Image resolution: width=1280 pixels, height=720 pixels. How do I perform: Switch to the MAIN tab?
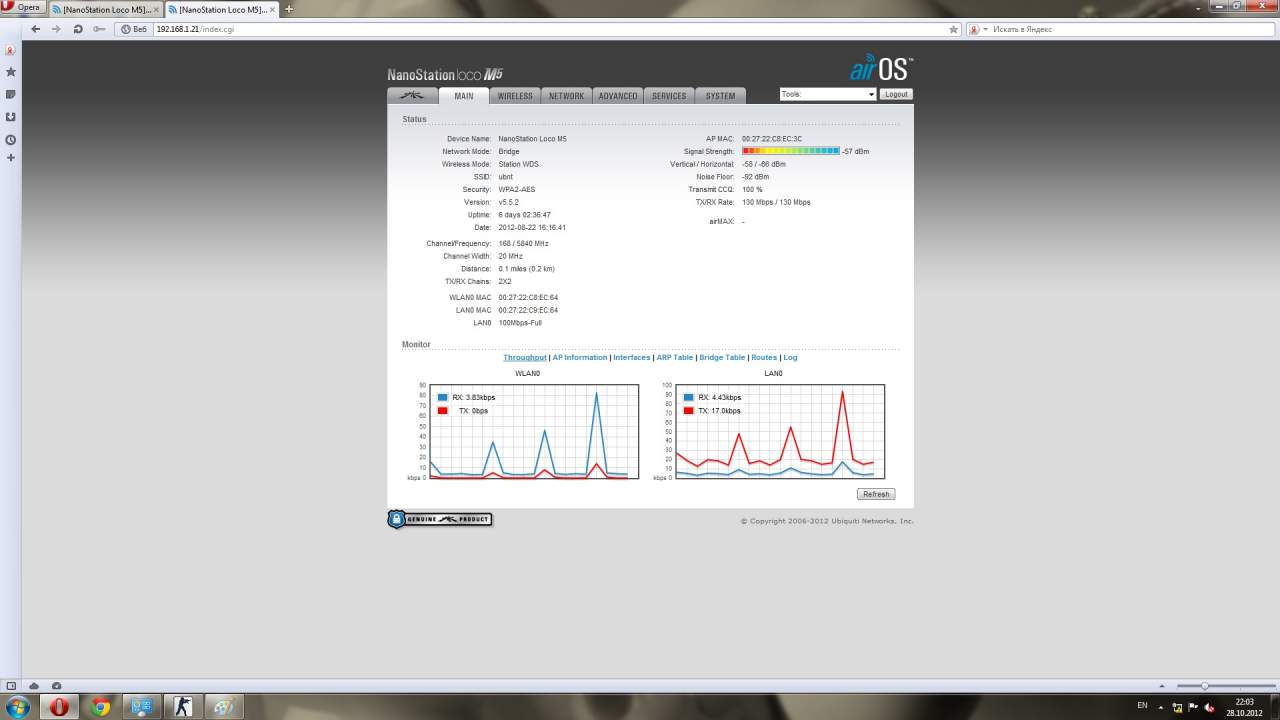[x=464, y=96]
